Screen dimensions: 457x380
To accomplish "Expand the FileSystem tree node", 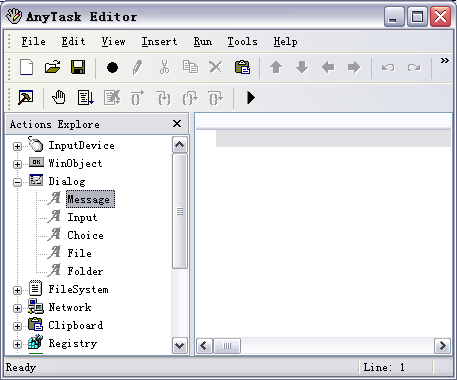I will pos(17,290).
